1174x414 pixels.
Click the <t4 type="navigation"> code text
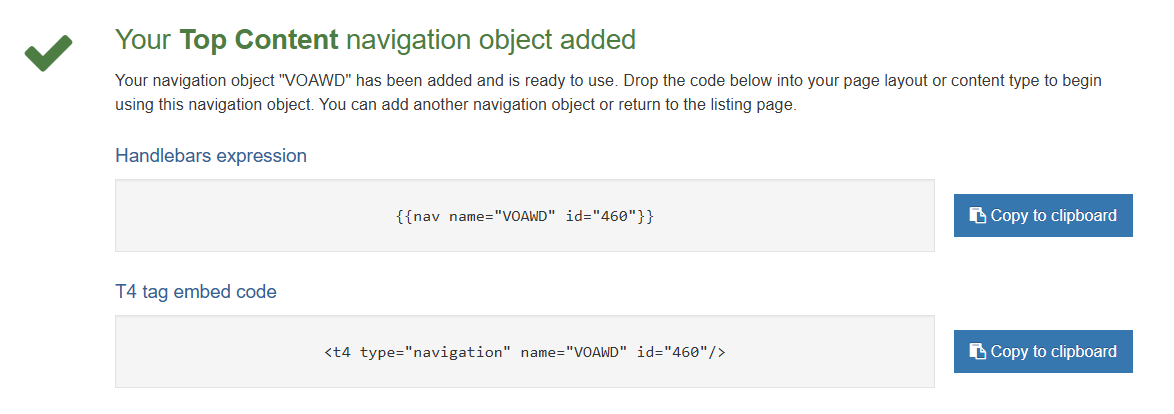tap(418, 352)
